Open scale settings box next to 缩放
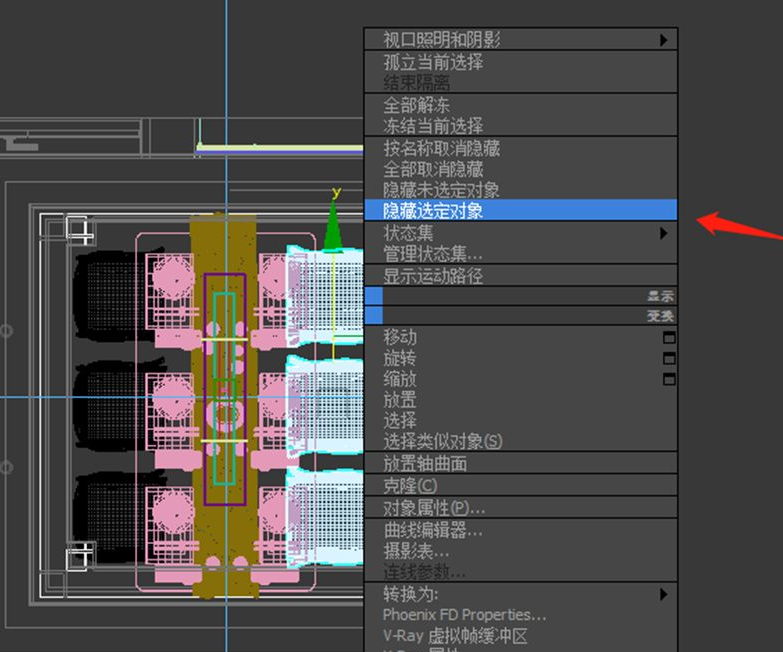 [669, 379]
